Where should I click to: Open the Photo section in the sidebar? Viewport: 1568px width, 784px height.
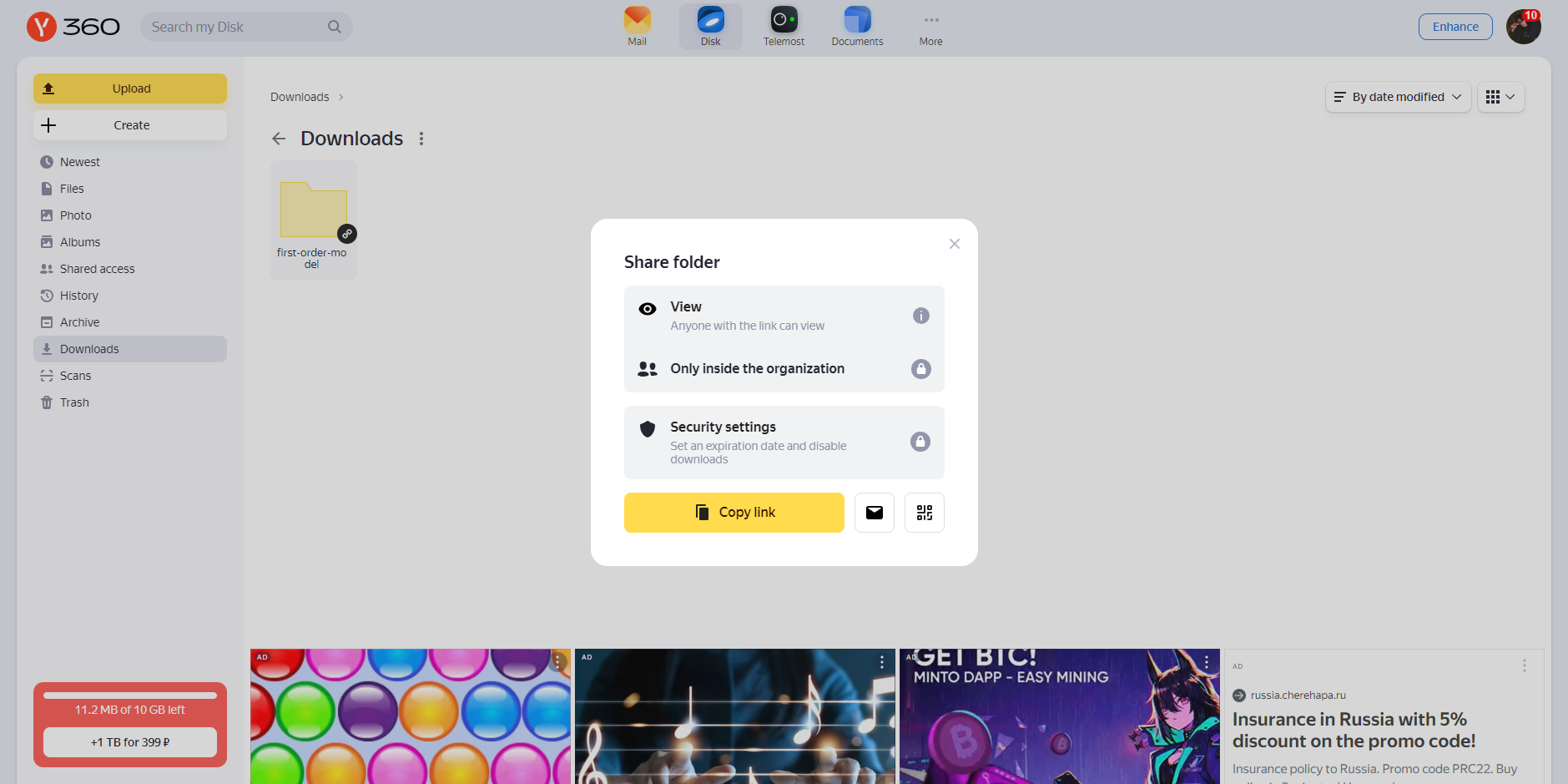[x=75, y=215]
